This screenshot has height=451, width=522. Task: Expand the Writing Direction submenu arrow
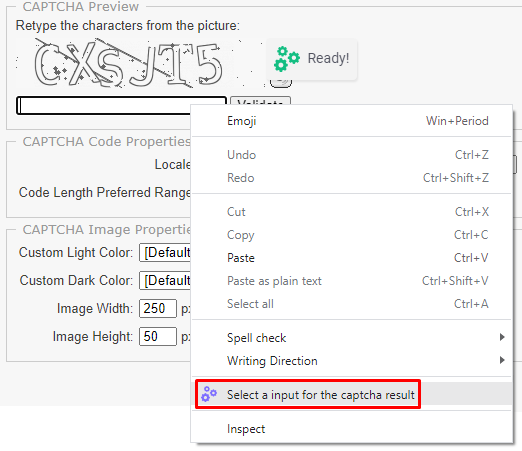click(502, 360)
